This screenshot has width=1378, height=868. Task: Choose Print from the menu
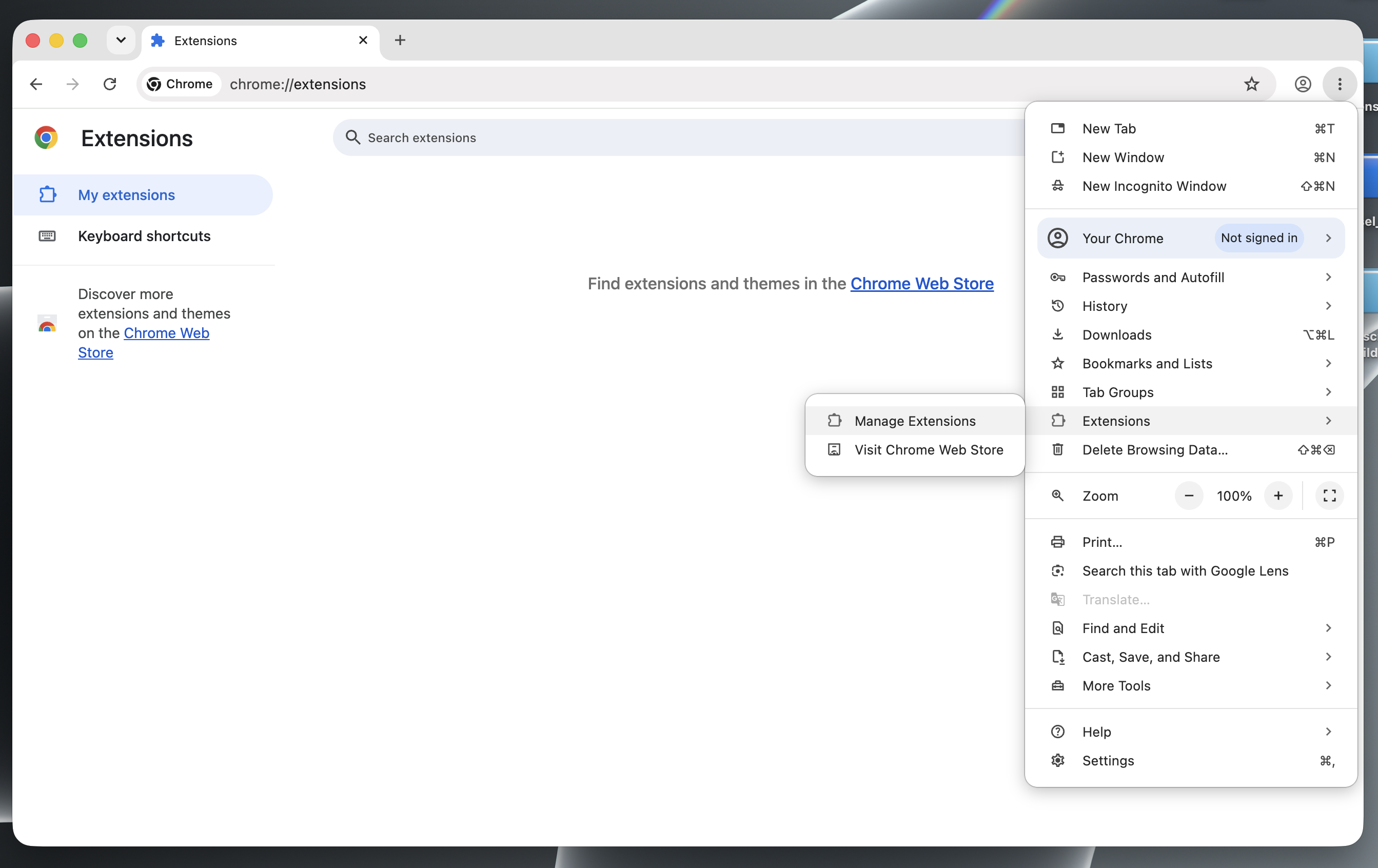click(x=1190, y=542)
